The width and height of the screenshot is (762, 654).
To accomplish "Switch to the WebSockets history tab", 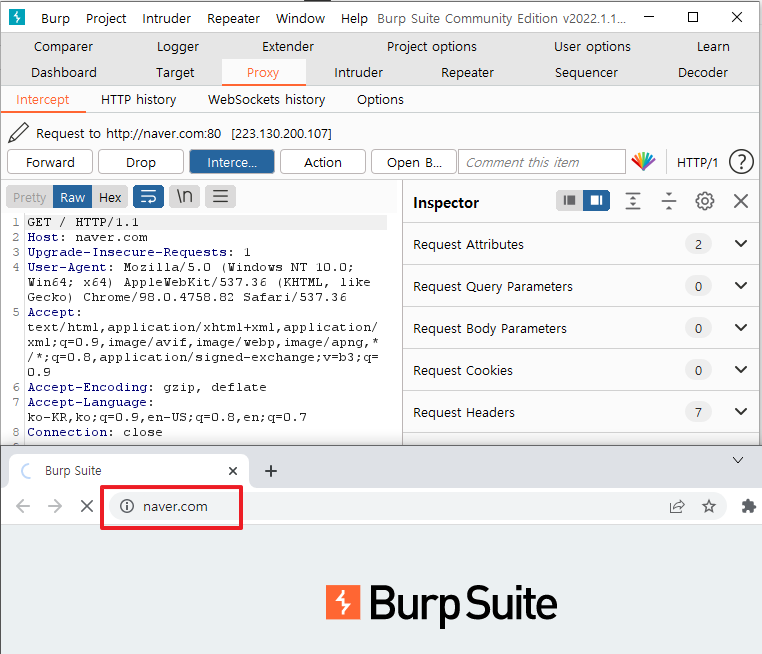I will 266,100.
